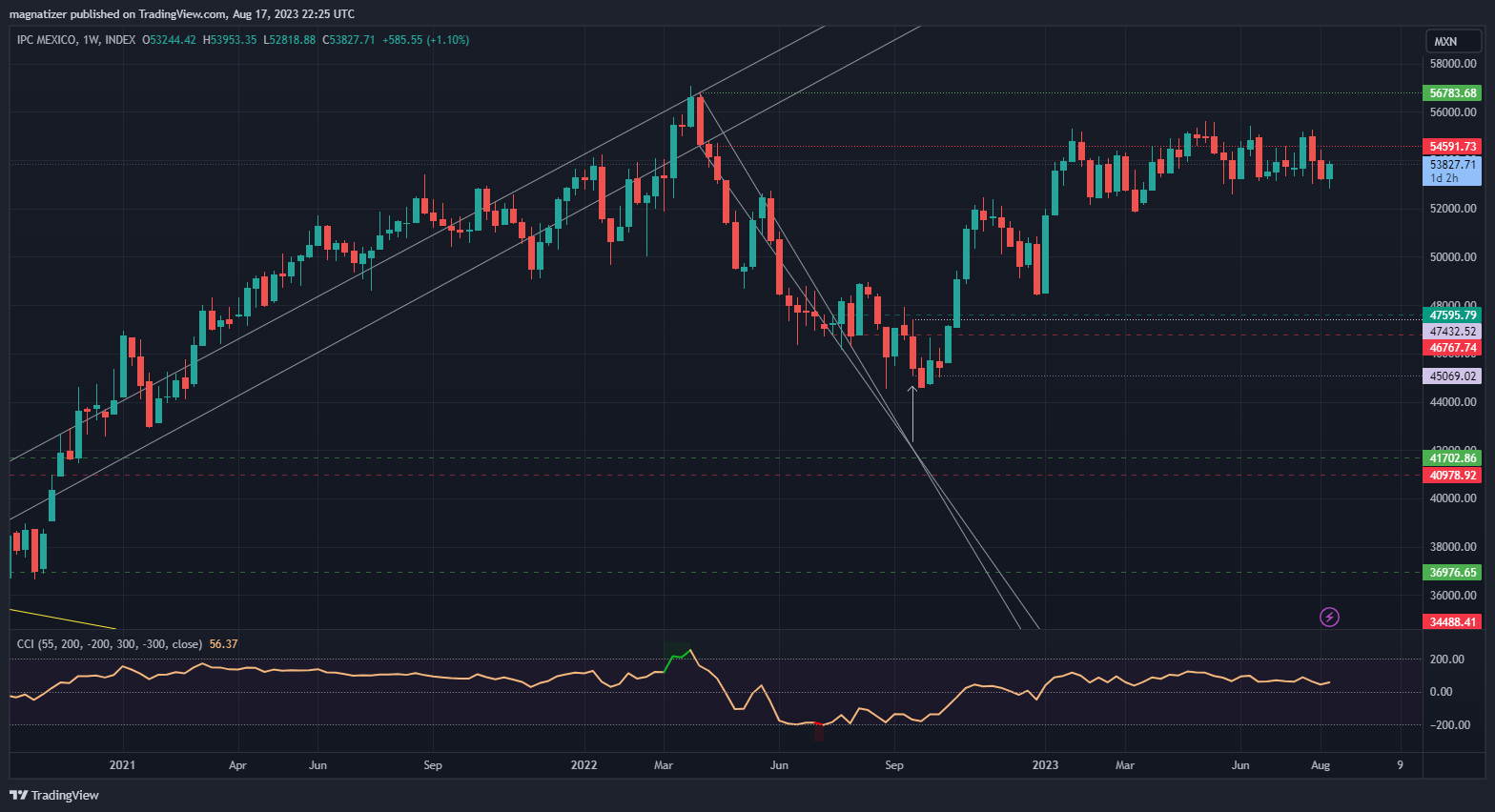Click the CCI value 56.37

pos(223,644)
